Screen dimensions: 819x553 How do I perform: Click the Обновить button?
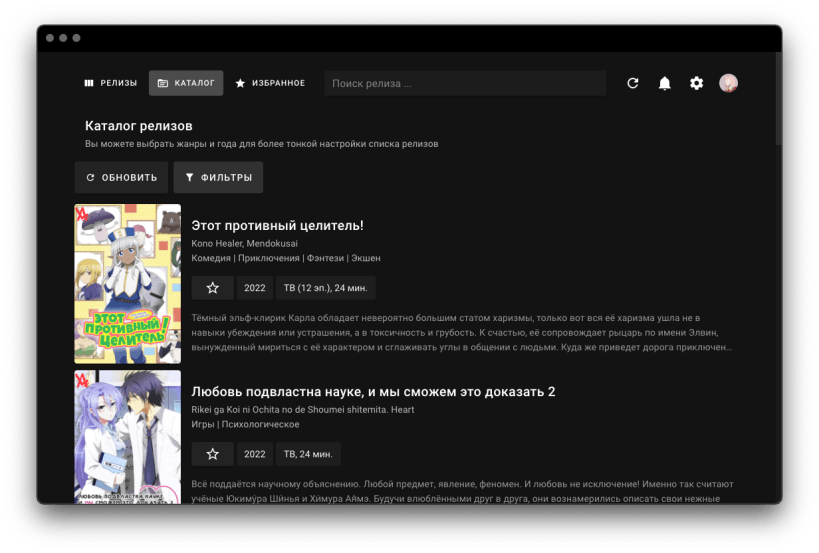pyautogui.click(x=121, y=178)
